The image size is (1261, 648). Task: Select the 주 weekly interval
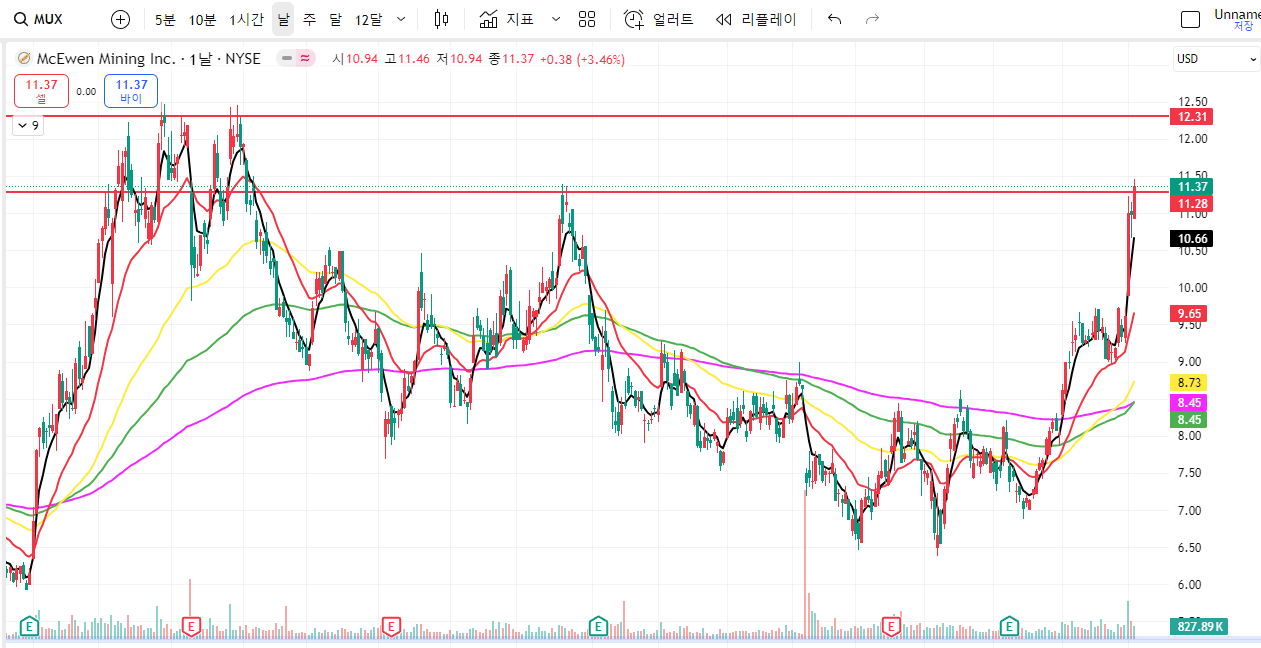(309, 19)
